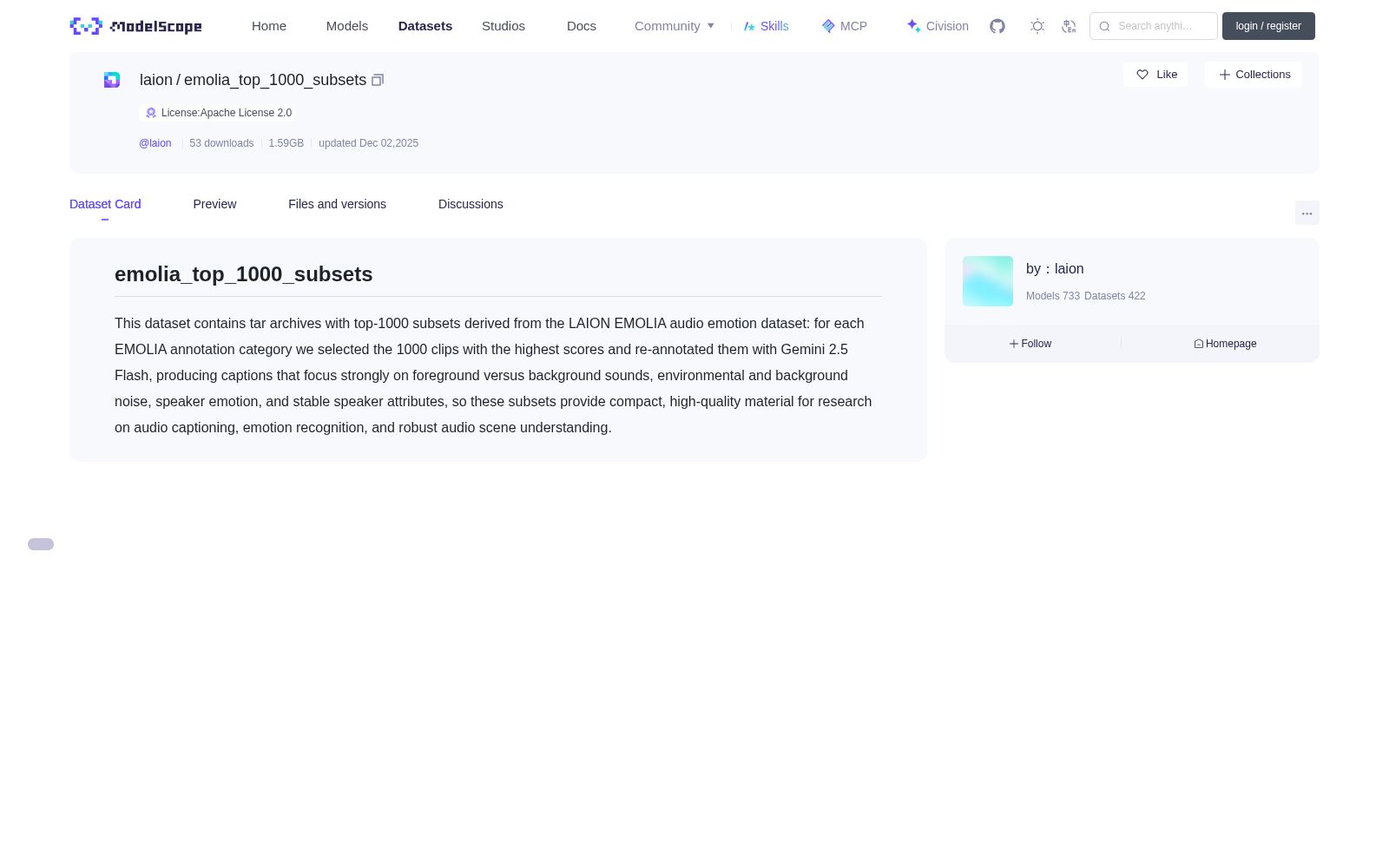The height and width of the screenshot is (868, 1389).
Task: Click the '53 downloads' text
Action: [221, 143]
